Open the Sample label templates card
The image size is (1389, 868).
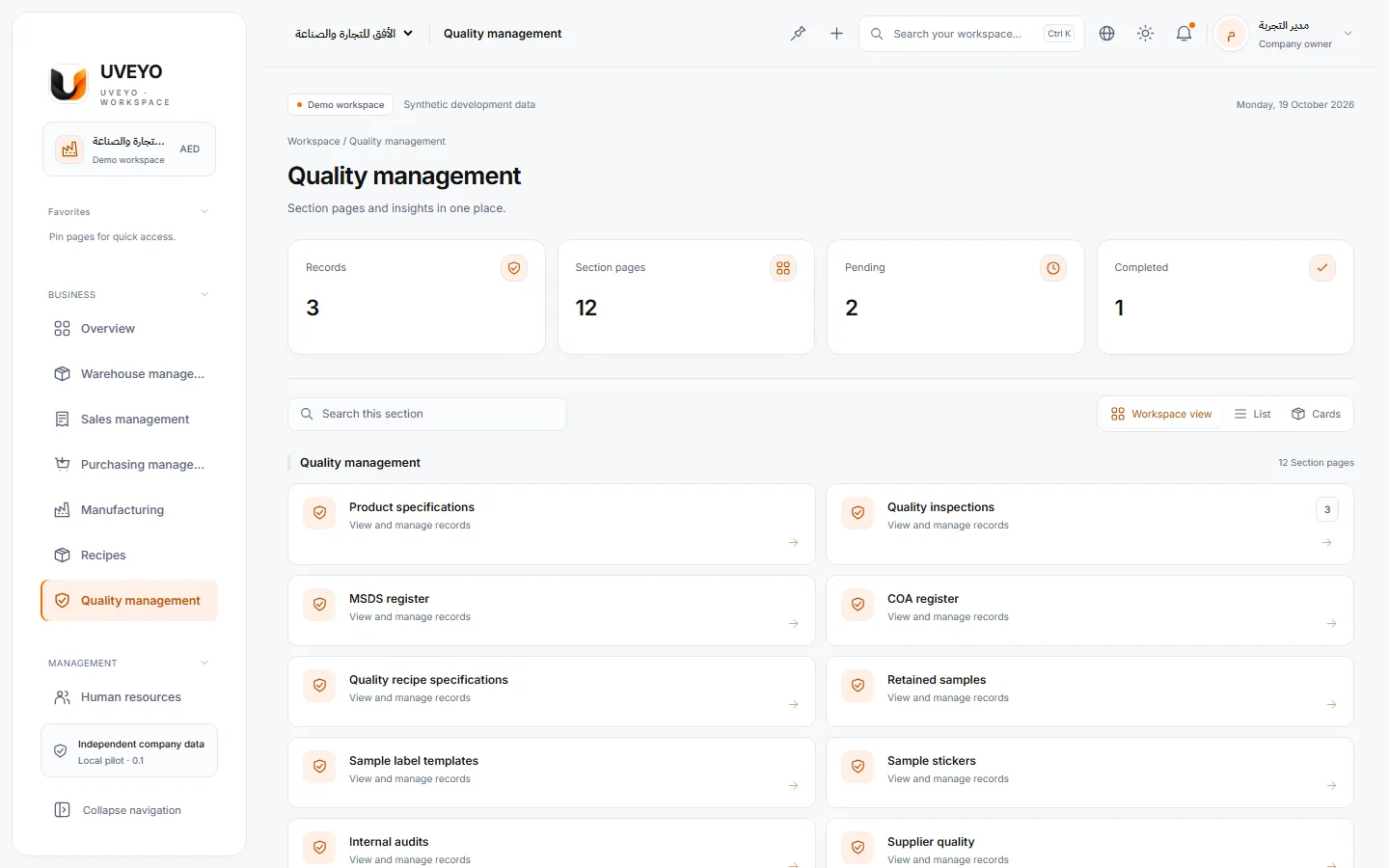click(x=552, y=773)
